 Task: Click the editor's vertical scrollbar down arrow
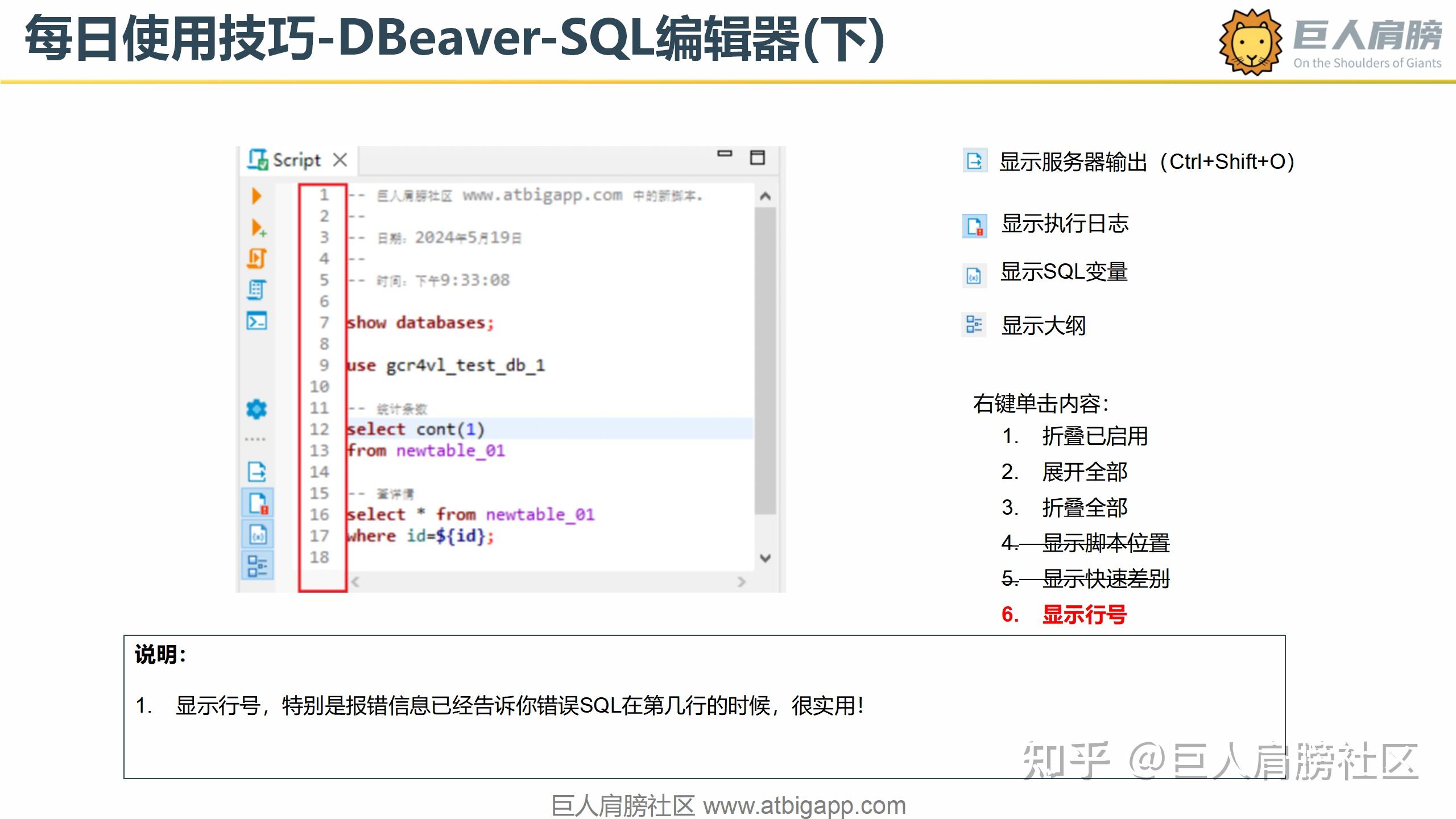765,557
